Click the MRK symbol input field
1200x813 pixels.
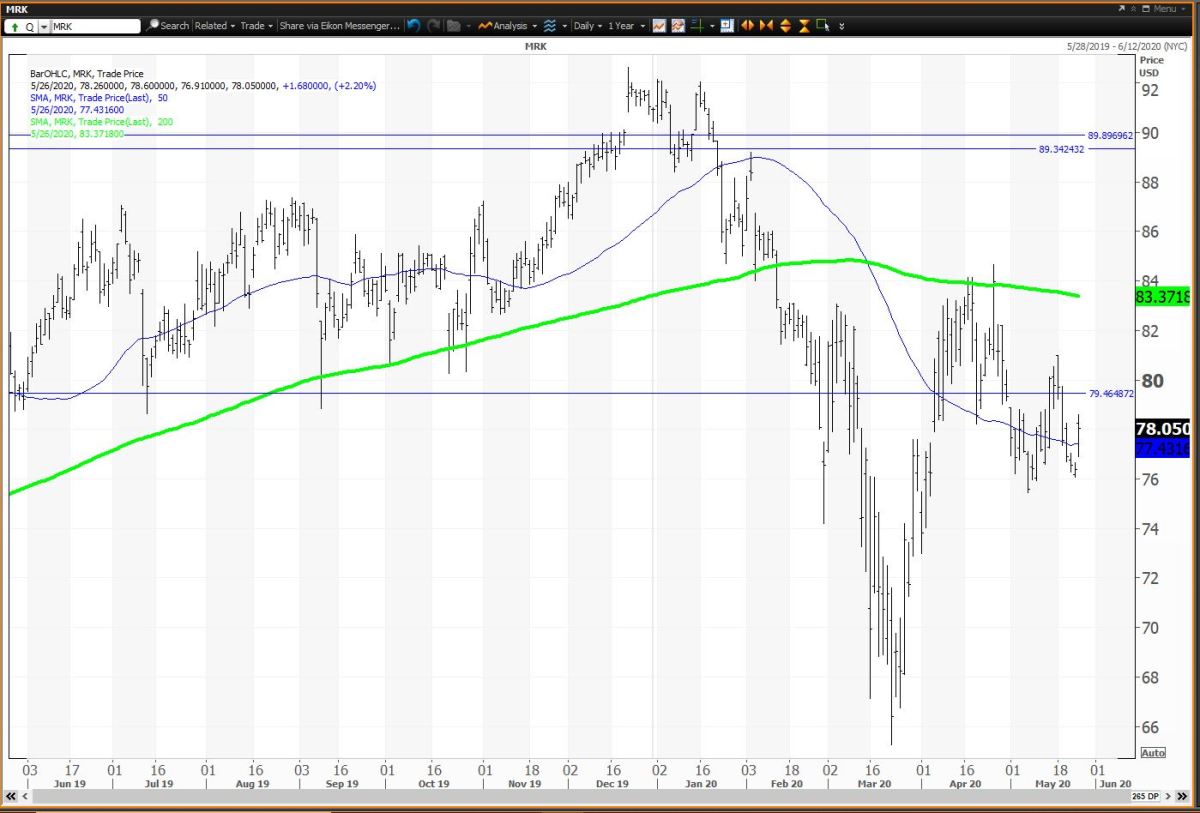(95, 27)
